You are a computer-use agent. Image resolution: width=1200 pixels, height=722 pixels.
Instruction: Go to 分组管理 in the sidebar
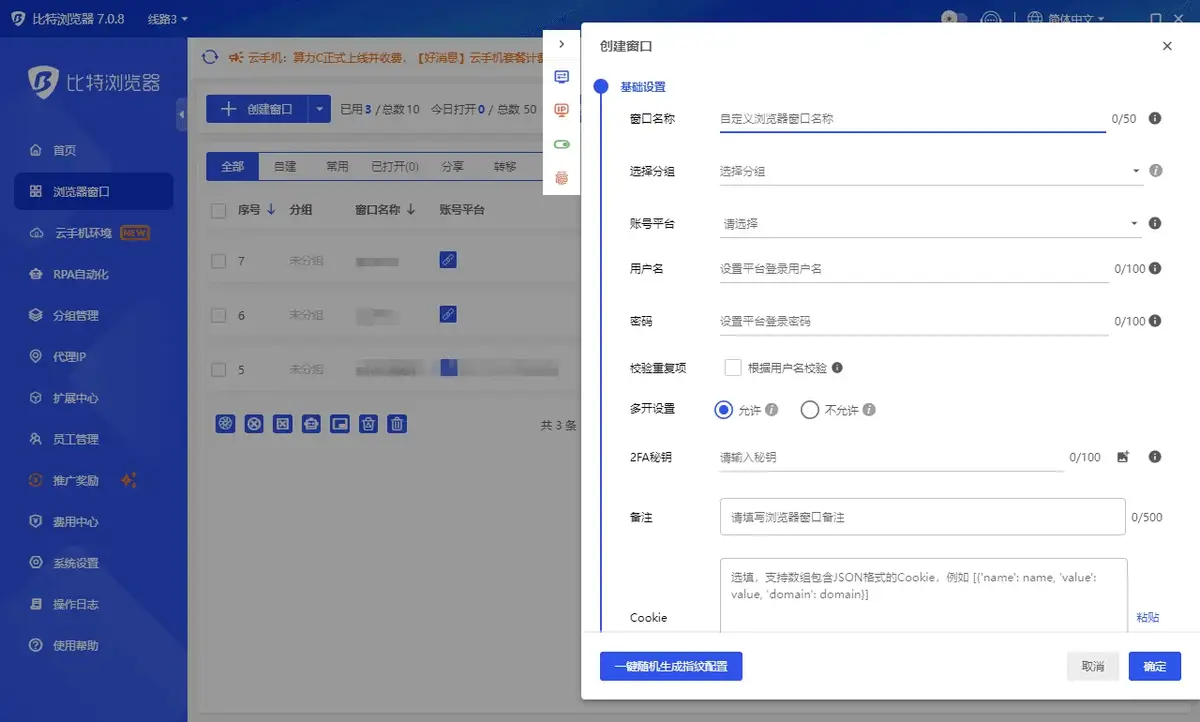pos(63,315)
